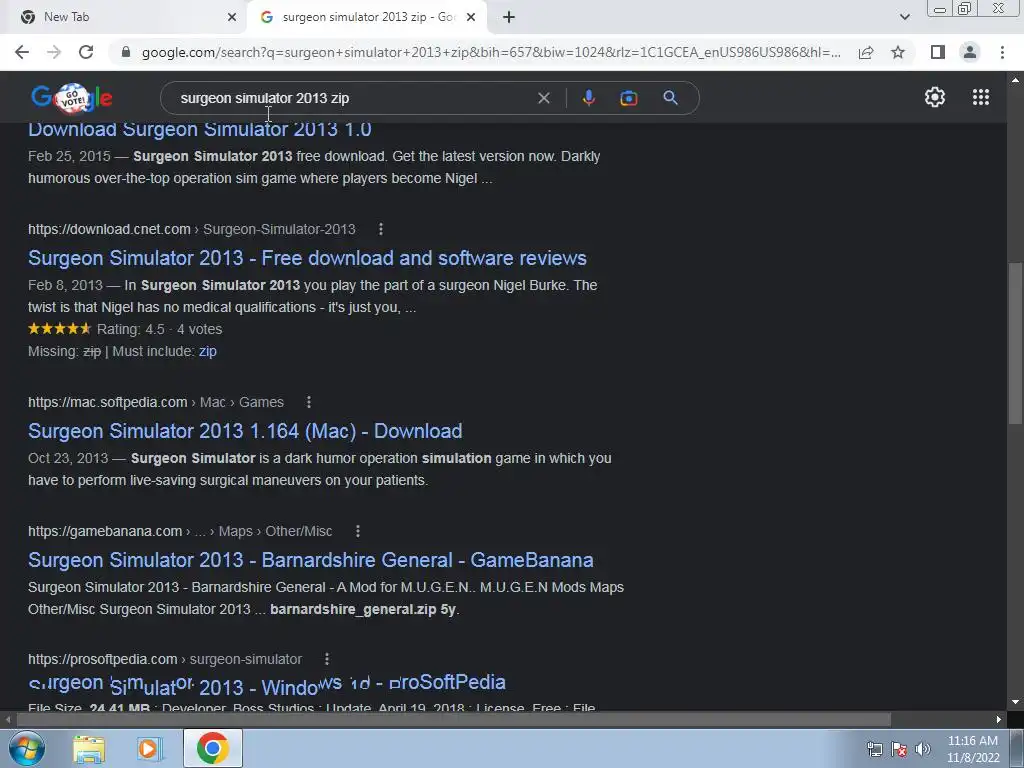1024x768 pixels.
Task: Close the New Tab tab
Action: 232,17
